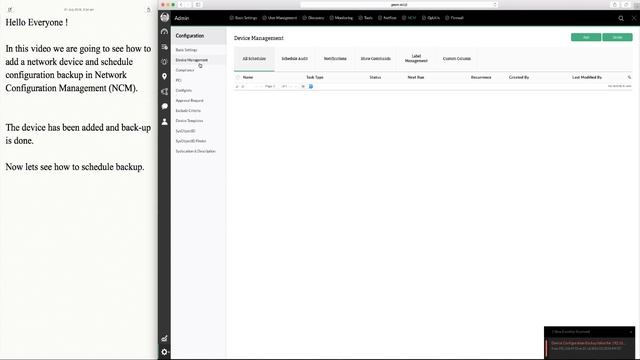Sort by Status column header
This screenshot has height=360, width=640.
[x=375, y=77]
